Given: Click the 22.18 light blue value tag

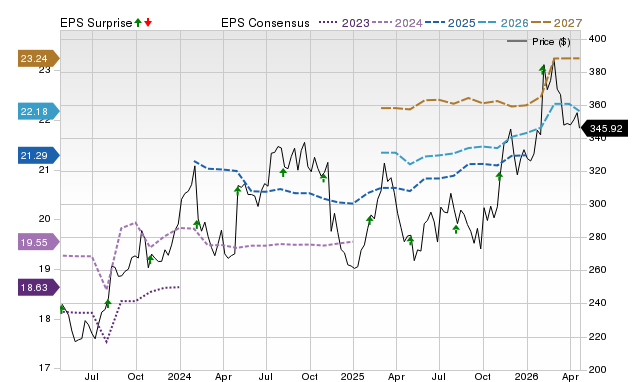Looking at the screenshot, I should click(x=38, y=111).
